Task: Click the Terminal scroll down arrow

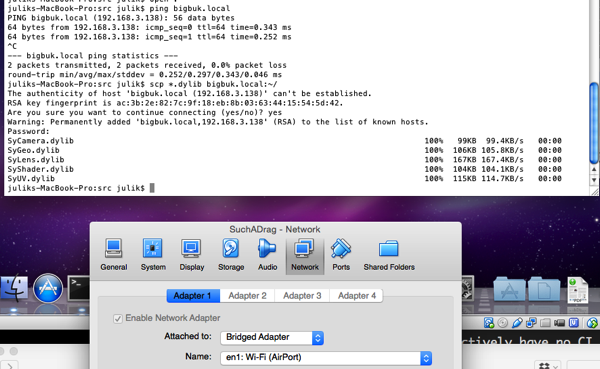Action: tap(594, 180)
